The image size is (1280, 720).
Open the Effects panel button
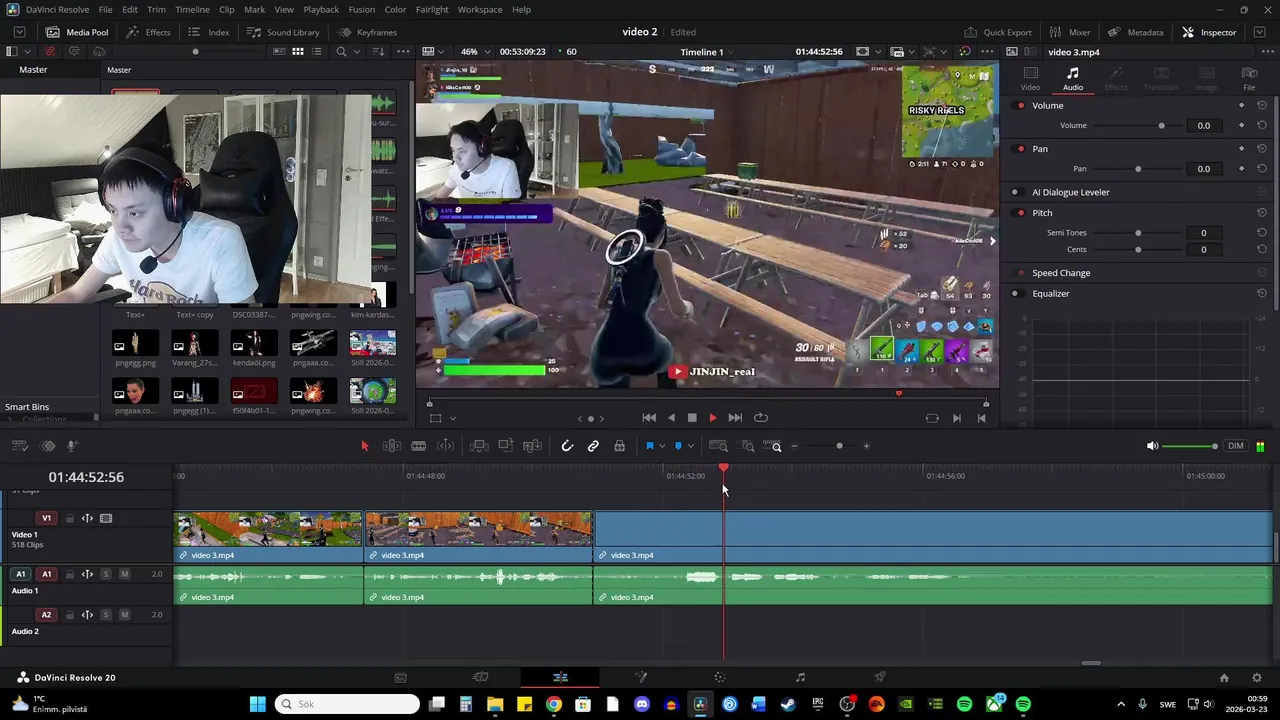tap(148, 32)
